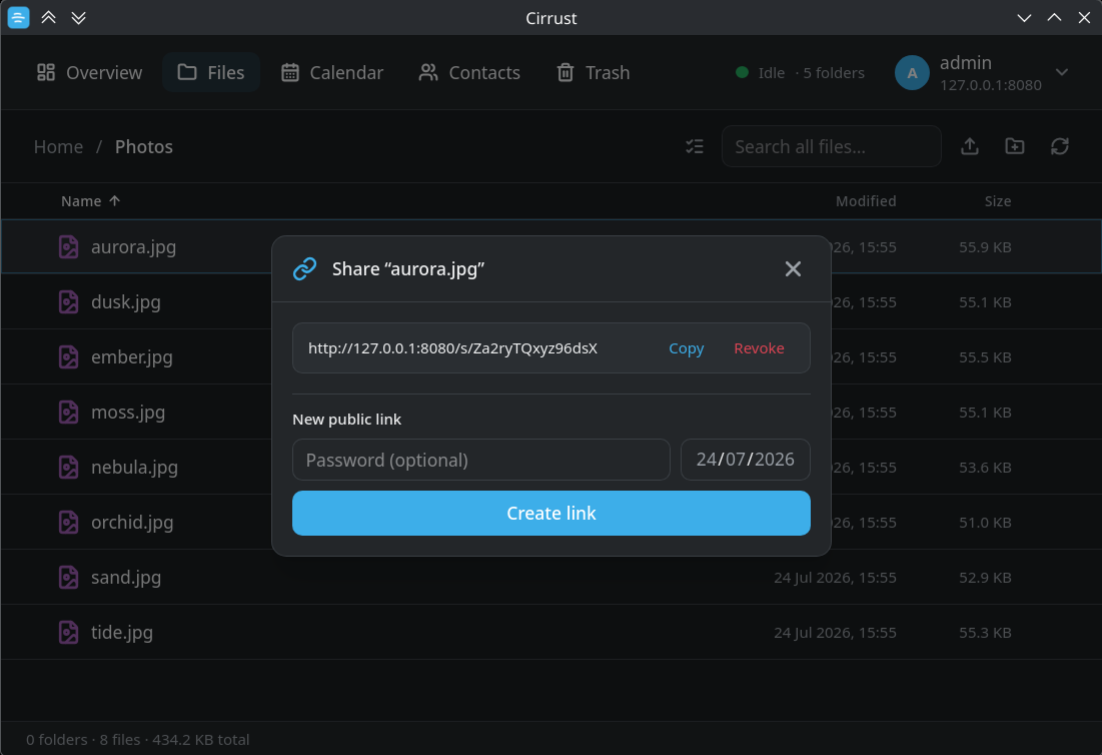Click the 5 folders sync label
Screen dimensions: 1102x755
(834, 72)
